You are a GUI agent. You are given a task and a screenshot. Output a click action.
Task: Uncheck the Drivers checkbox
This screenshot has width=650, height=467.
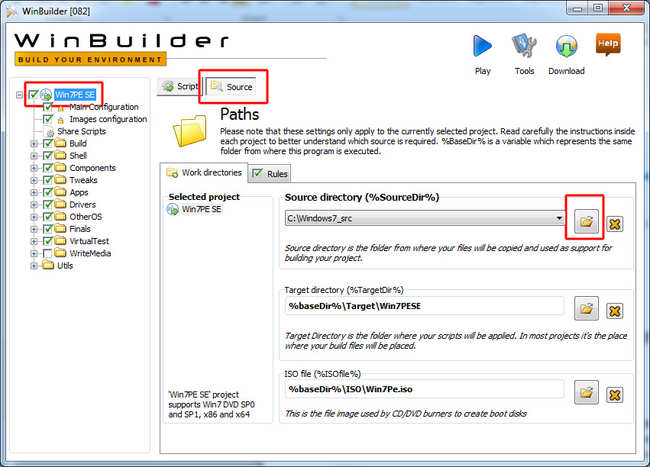[x=48, y=204]
